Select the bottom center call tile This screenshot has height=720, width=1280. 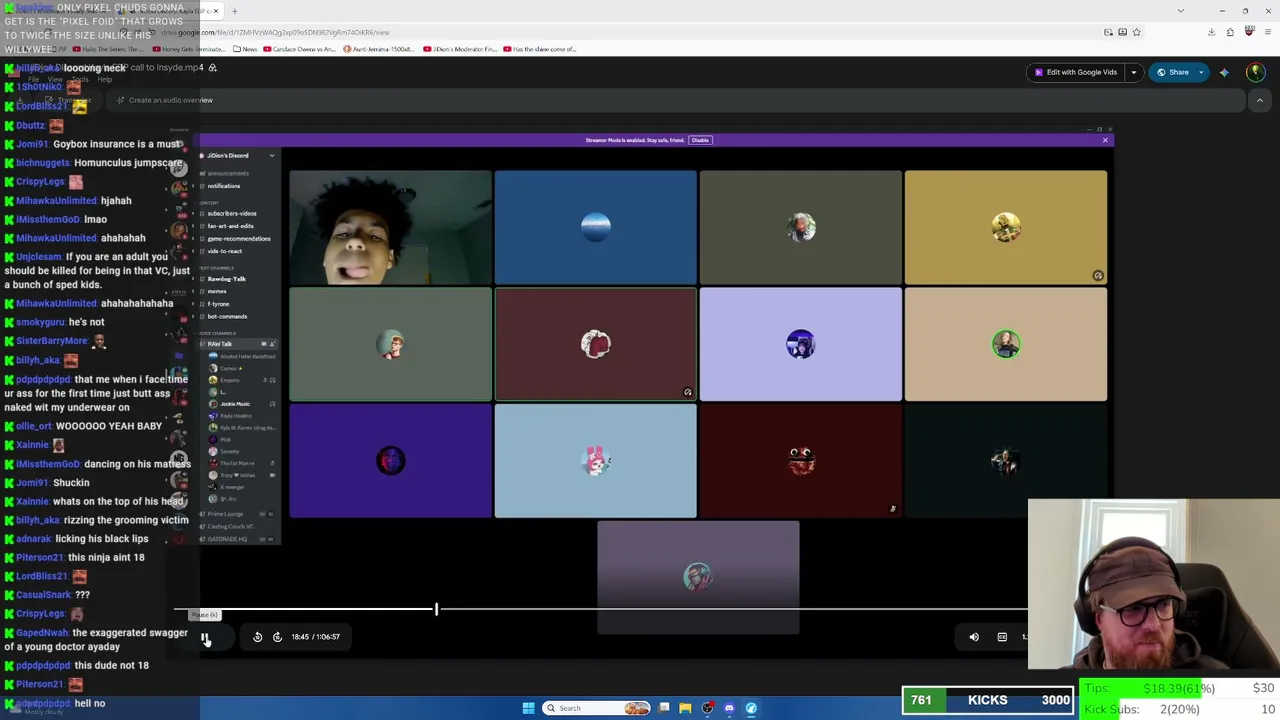coord(698,577)
